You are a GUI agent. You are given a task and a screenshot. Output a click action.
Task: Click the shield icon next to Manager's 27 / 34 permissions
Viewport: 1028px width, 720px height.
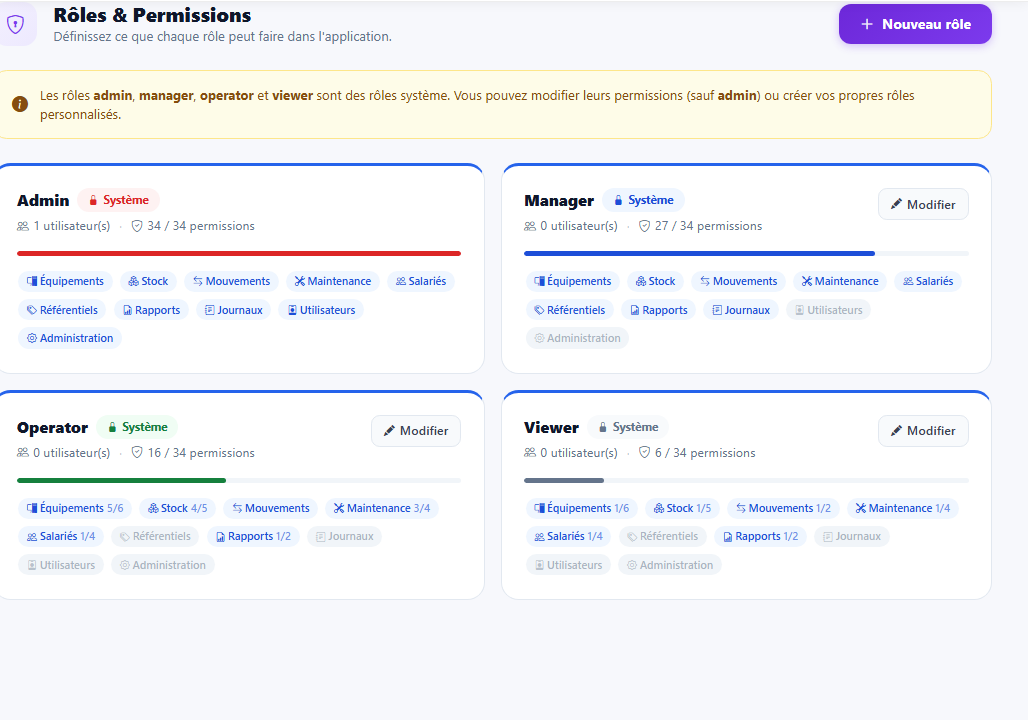tap(644, 226)
